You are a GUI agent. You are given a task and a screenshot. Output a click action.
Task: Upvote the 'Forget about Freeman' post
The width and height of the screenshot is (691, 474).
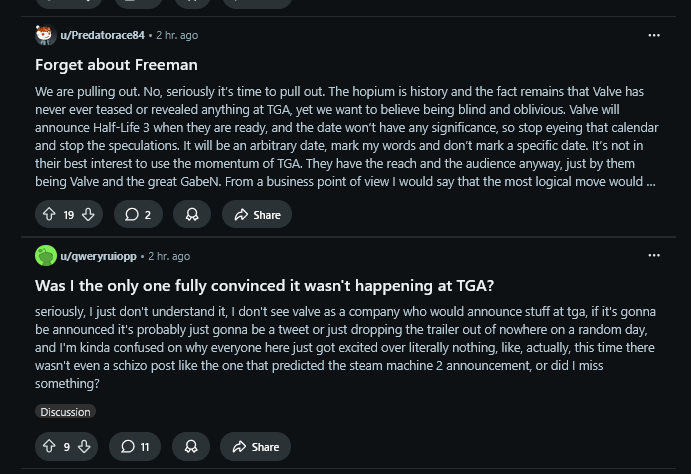tap(49, 215)
